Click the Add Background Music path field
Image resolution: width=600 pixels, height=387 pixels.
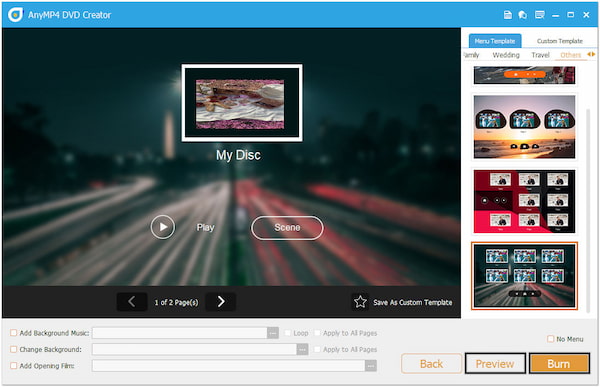click(x=180, y=333)
